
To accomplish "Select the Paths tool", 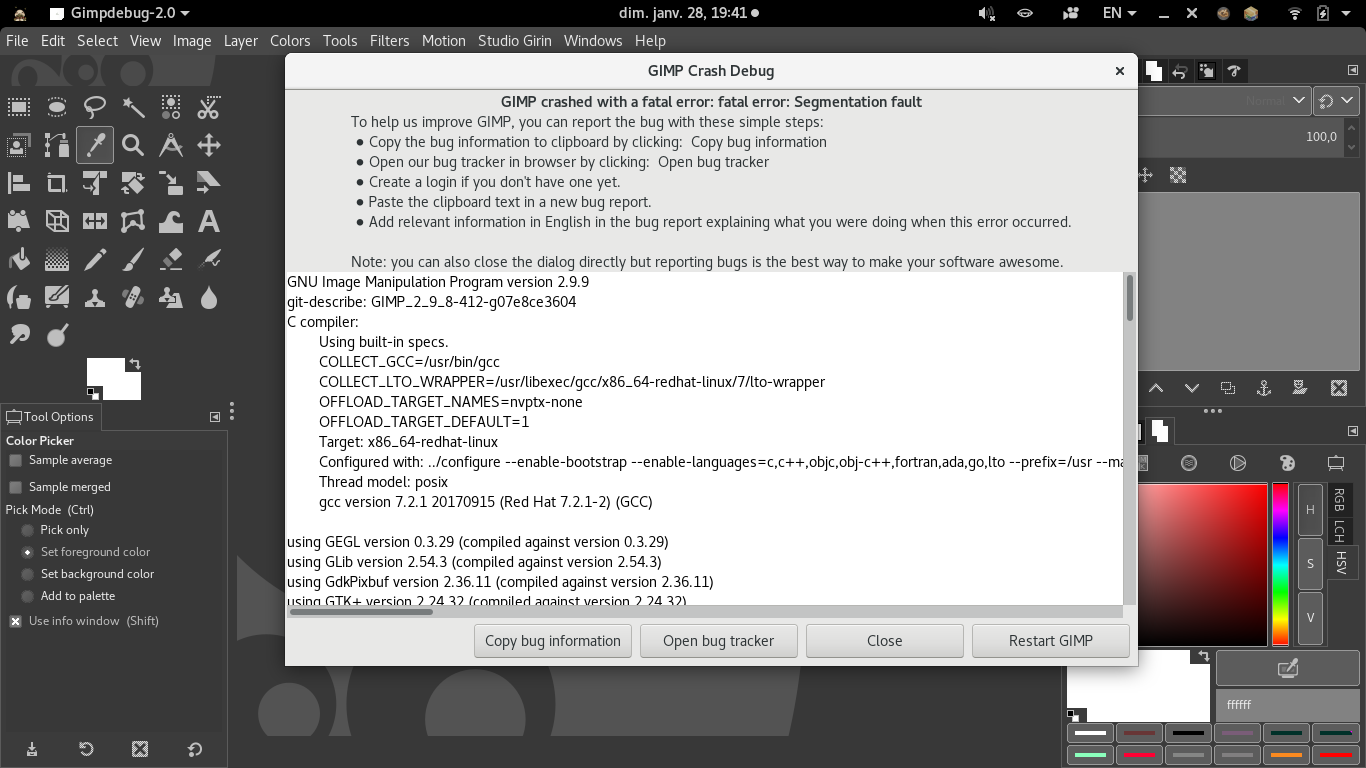I will pos(57,145).
